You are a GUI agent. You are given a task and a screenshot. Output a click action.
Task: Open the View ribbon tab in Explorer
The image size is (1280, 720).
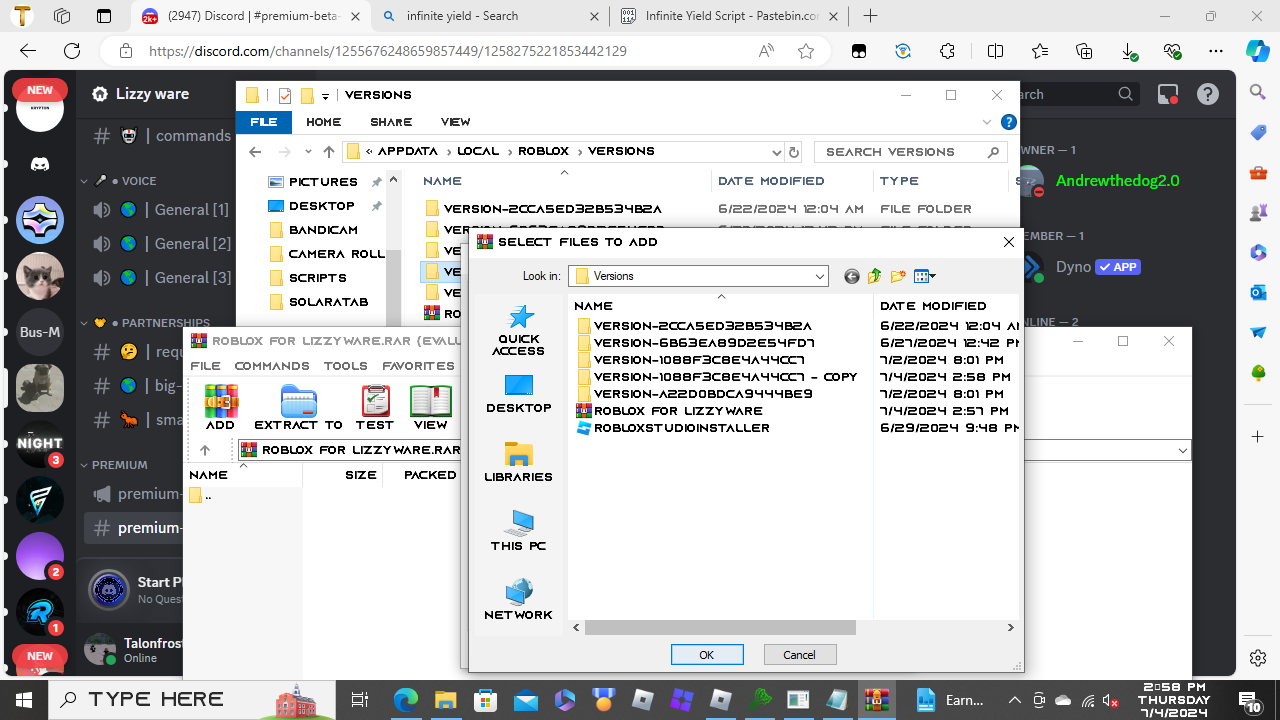pos(455,122)
